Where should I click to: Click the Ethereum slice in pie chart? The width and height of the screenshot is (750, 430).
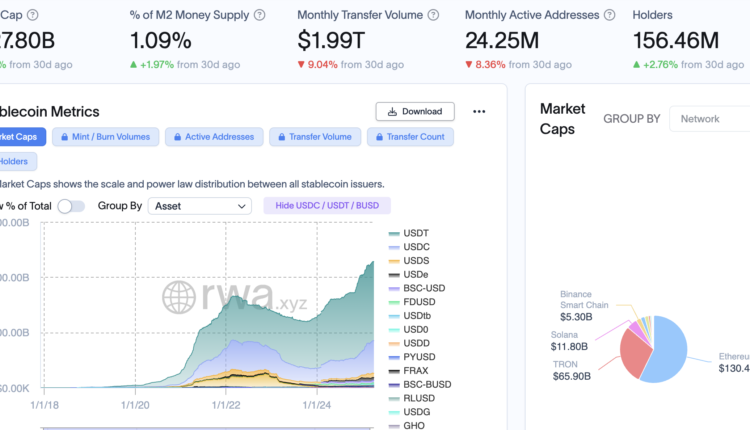pyautogui.click(x=667, y=352)
